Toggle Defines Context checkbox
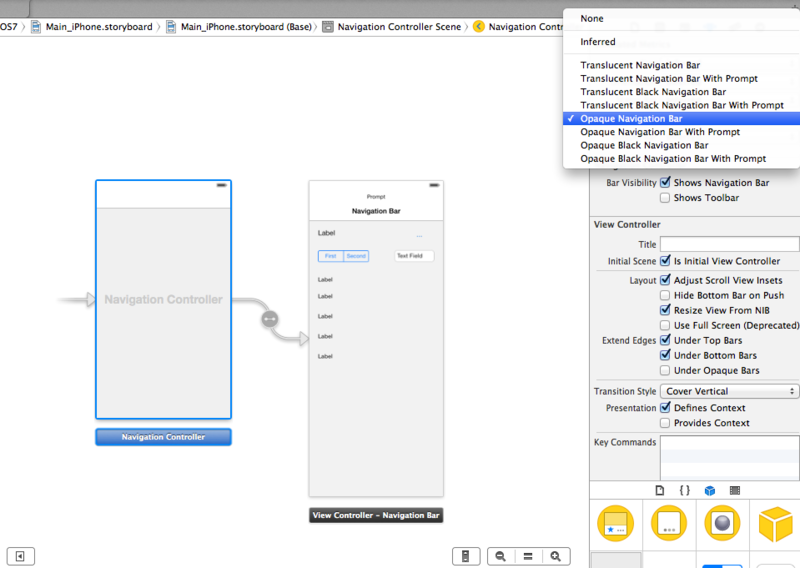800x568 pixels. (x=665, y=407)
